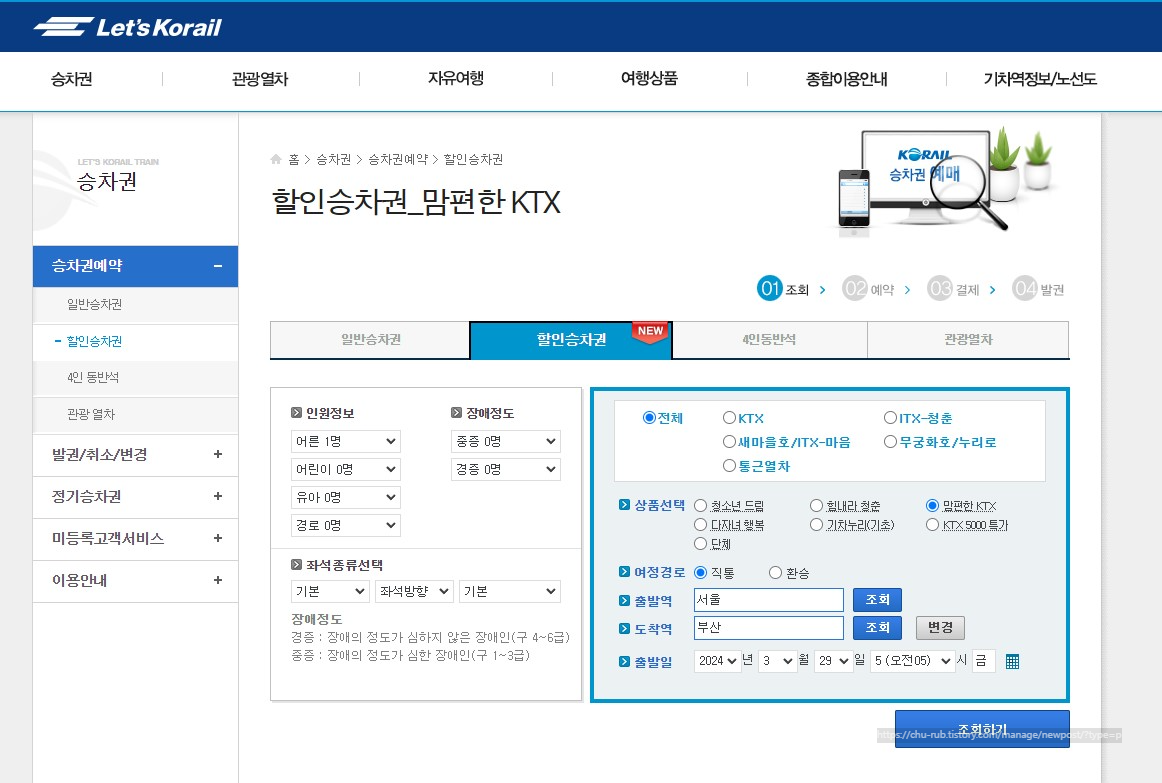Viewport: 1162px width, 783px height.
Task: Open the 어린이 0명 passenger dropdown
Action: tap(346, 470)
